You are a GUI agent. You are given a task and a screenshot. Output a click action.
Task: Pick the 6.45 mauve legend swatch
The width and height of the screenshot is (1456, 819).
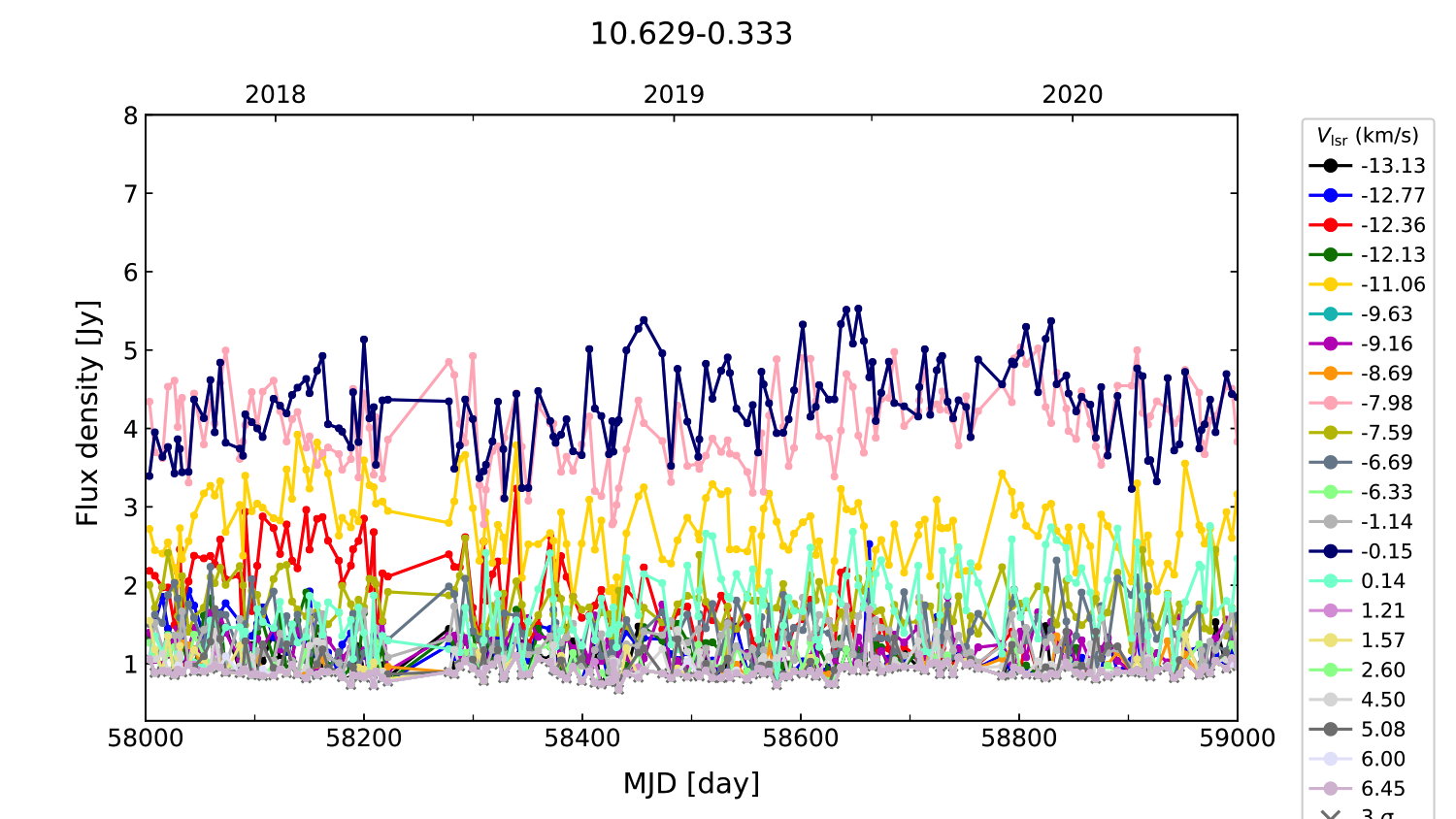tap(1331, 789)
